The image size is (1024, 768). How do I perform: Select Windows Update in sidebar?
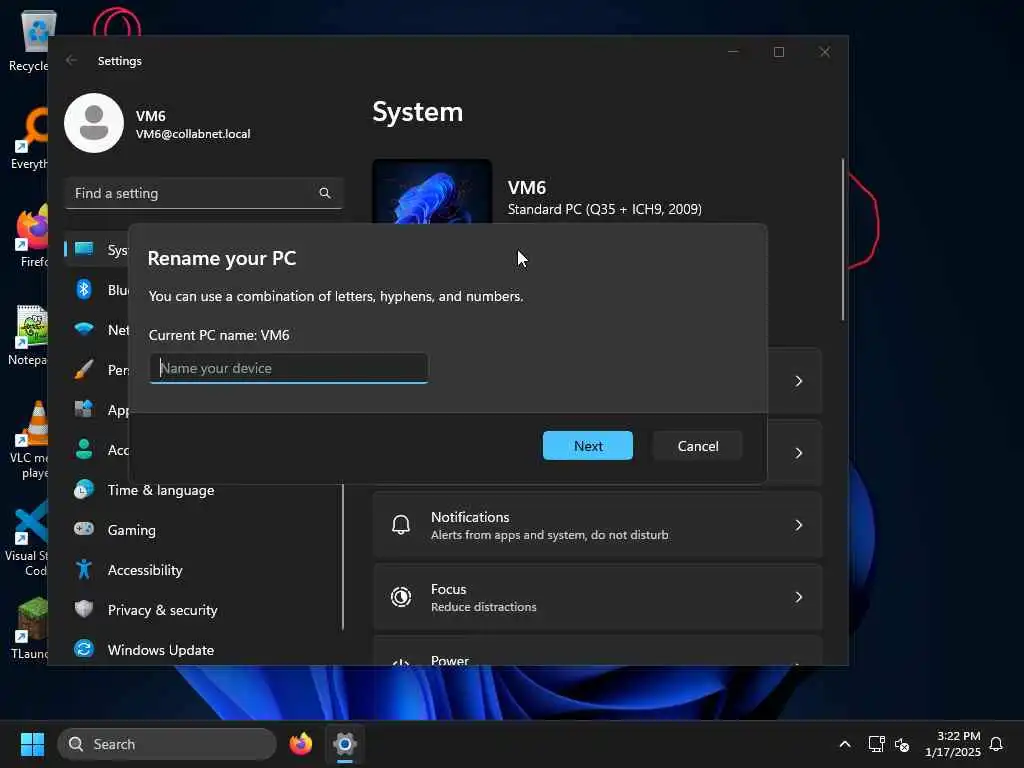coord(161,650)
